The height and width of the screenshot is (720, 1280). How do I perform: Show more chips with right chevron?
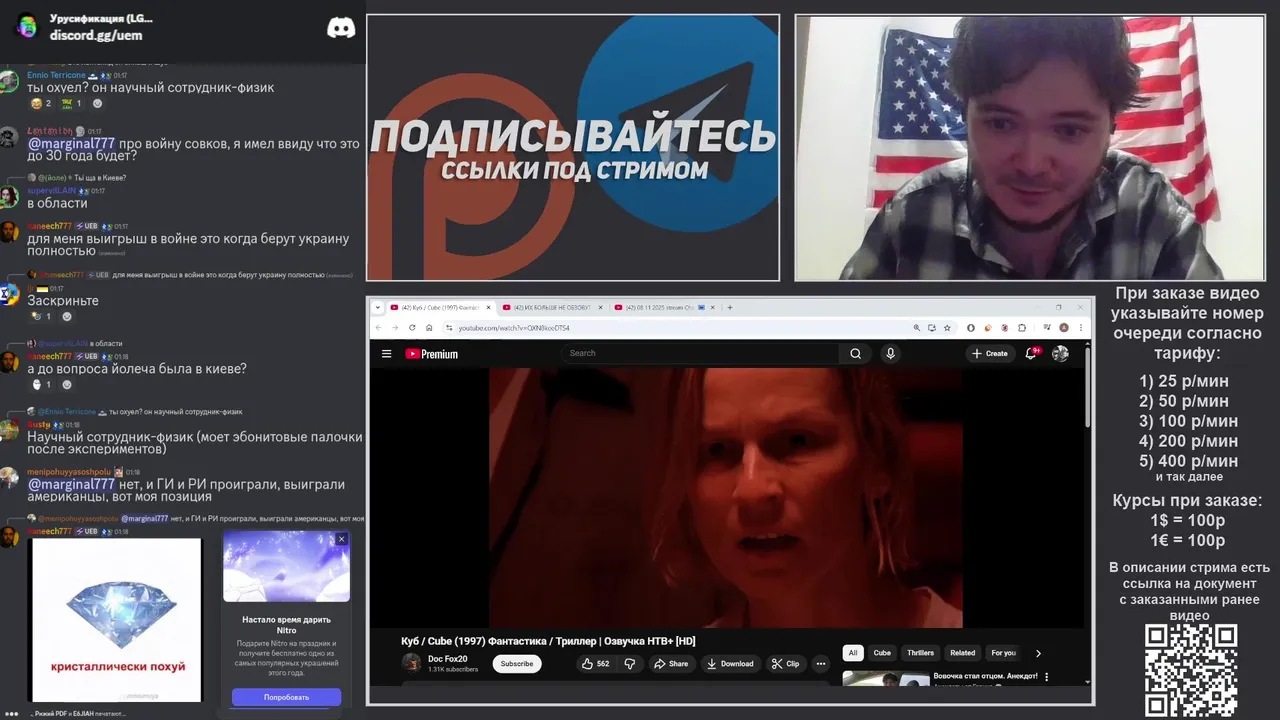click(1038, 653)
